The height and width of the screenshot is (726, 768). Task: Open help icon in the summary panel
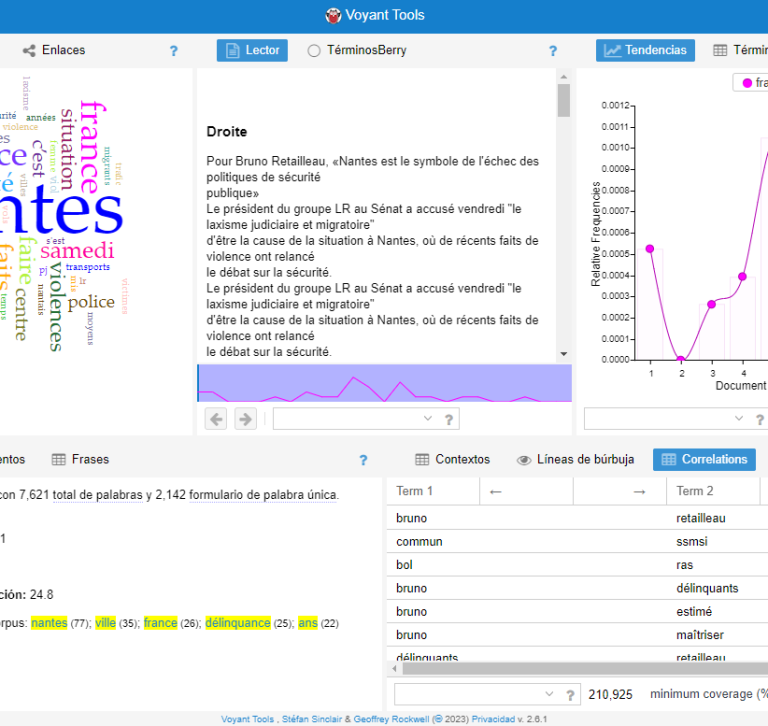click(x=363, y=460)
